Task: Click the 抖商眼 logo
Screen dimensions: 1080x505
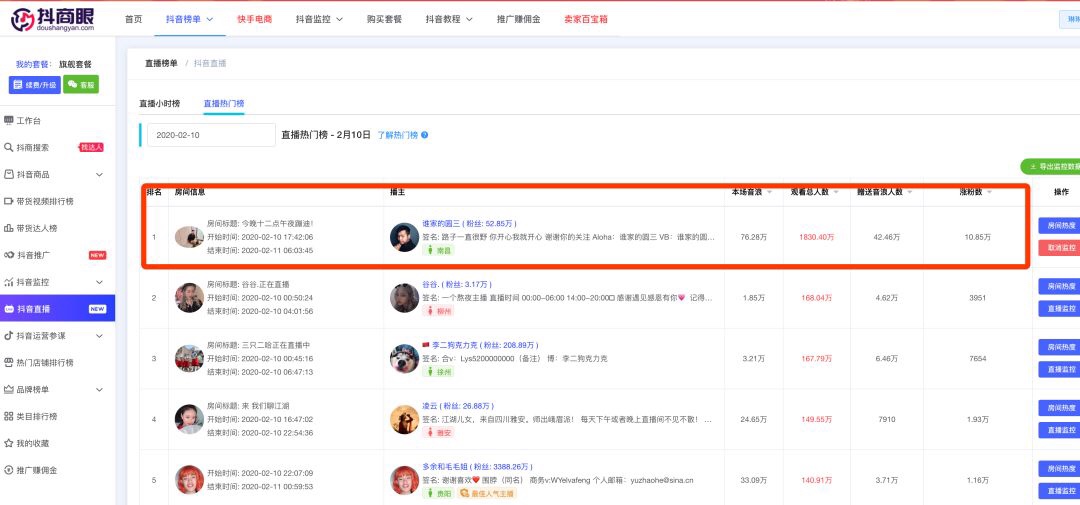Action: [53, 19]
